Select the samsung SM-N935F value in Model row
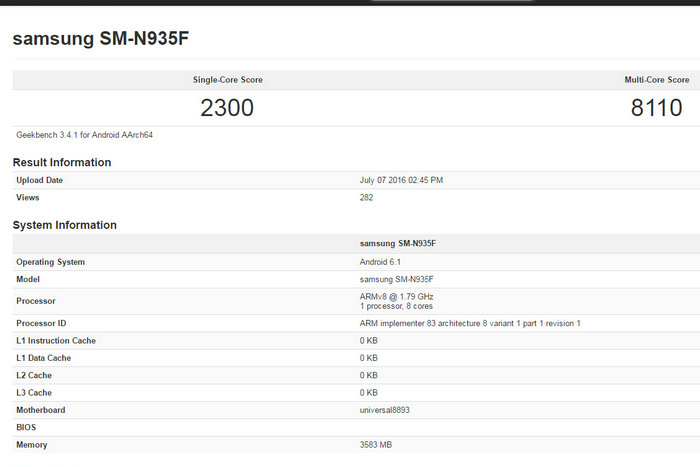The width and height of the screenshot is (700, 467). (396, 279)
